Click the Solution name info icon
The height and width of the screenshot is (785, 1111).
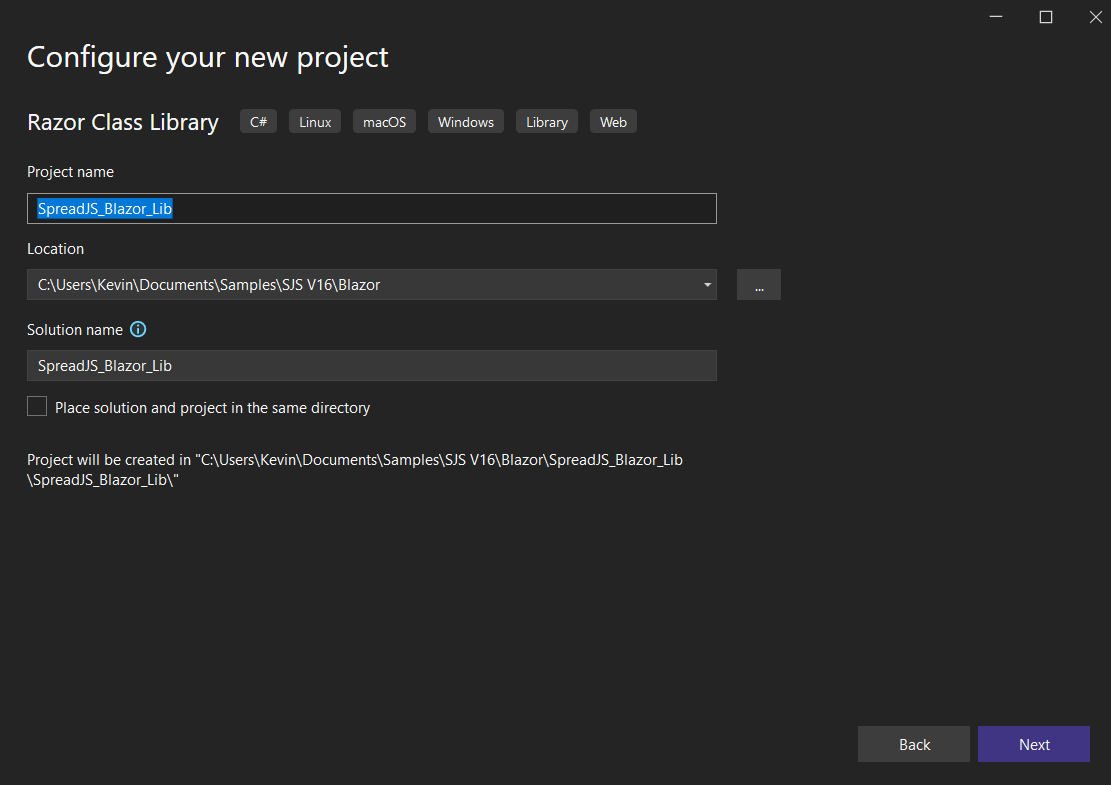point(139,330)
